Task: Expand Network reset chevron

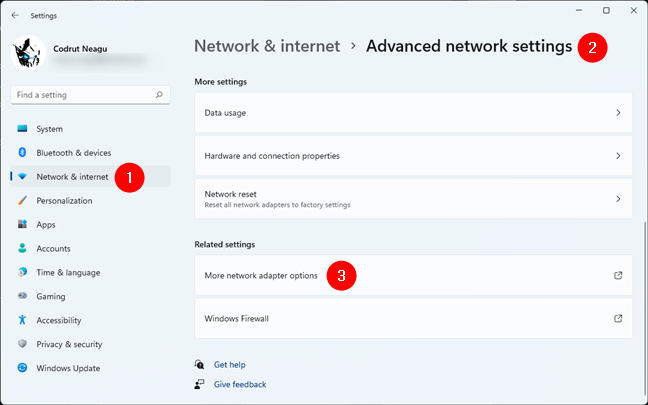Action: 618,199
